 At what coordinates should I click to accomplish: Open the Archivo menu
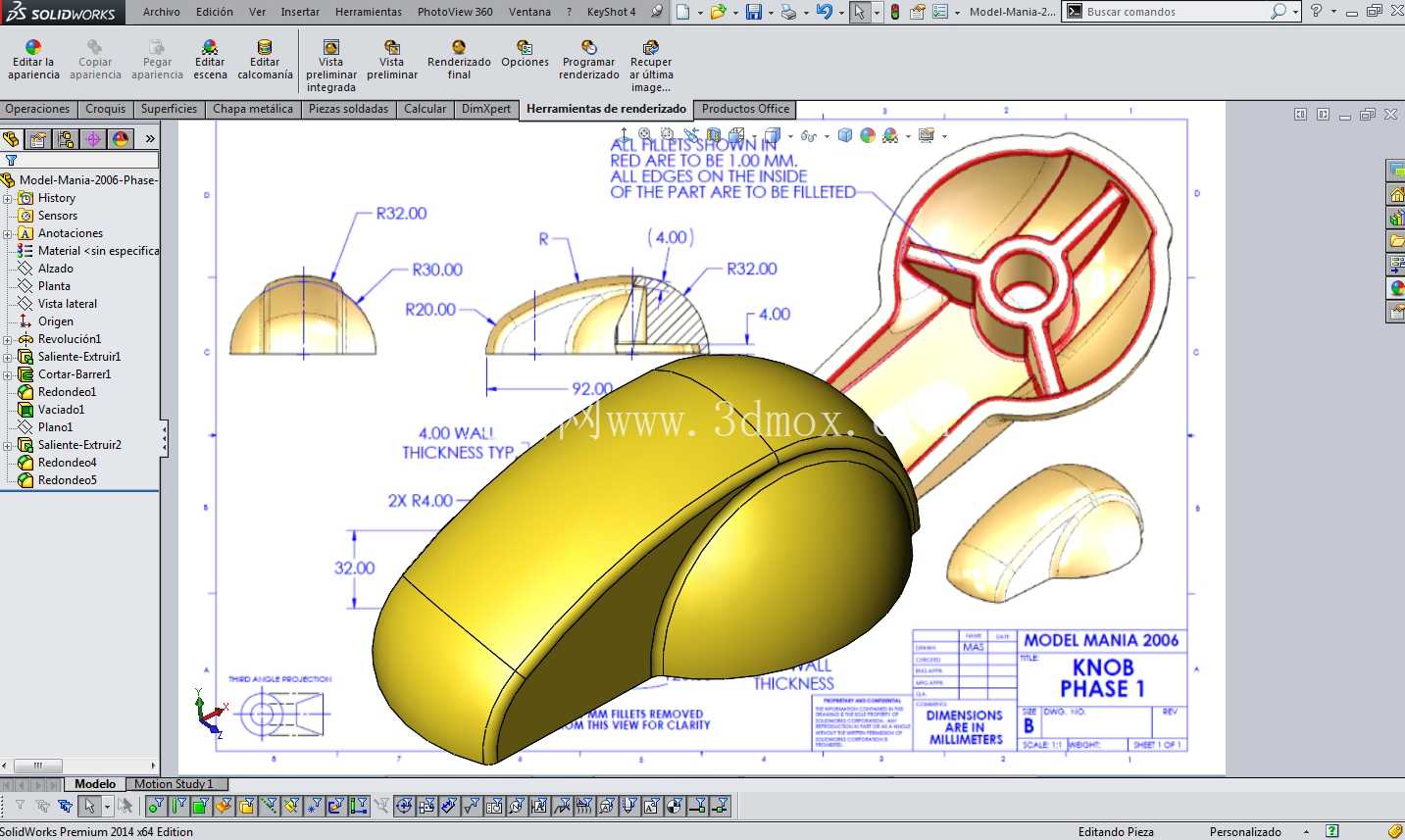click(162, 12)
